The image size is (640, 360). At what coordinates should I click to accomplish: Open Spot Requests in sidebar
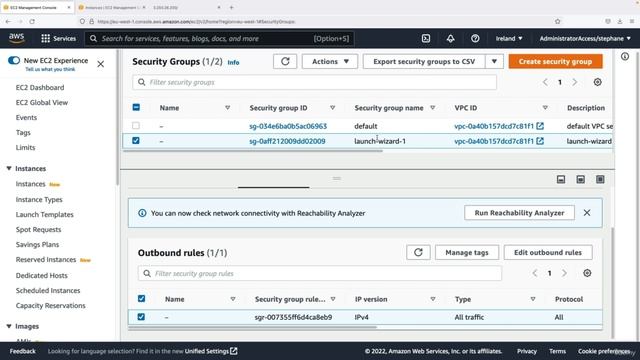38,229
